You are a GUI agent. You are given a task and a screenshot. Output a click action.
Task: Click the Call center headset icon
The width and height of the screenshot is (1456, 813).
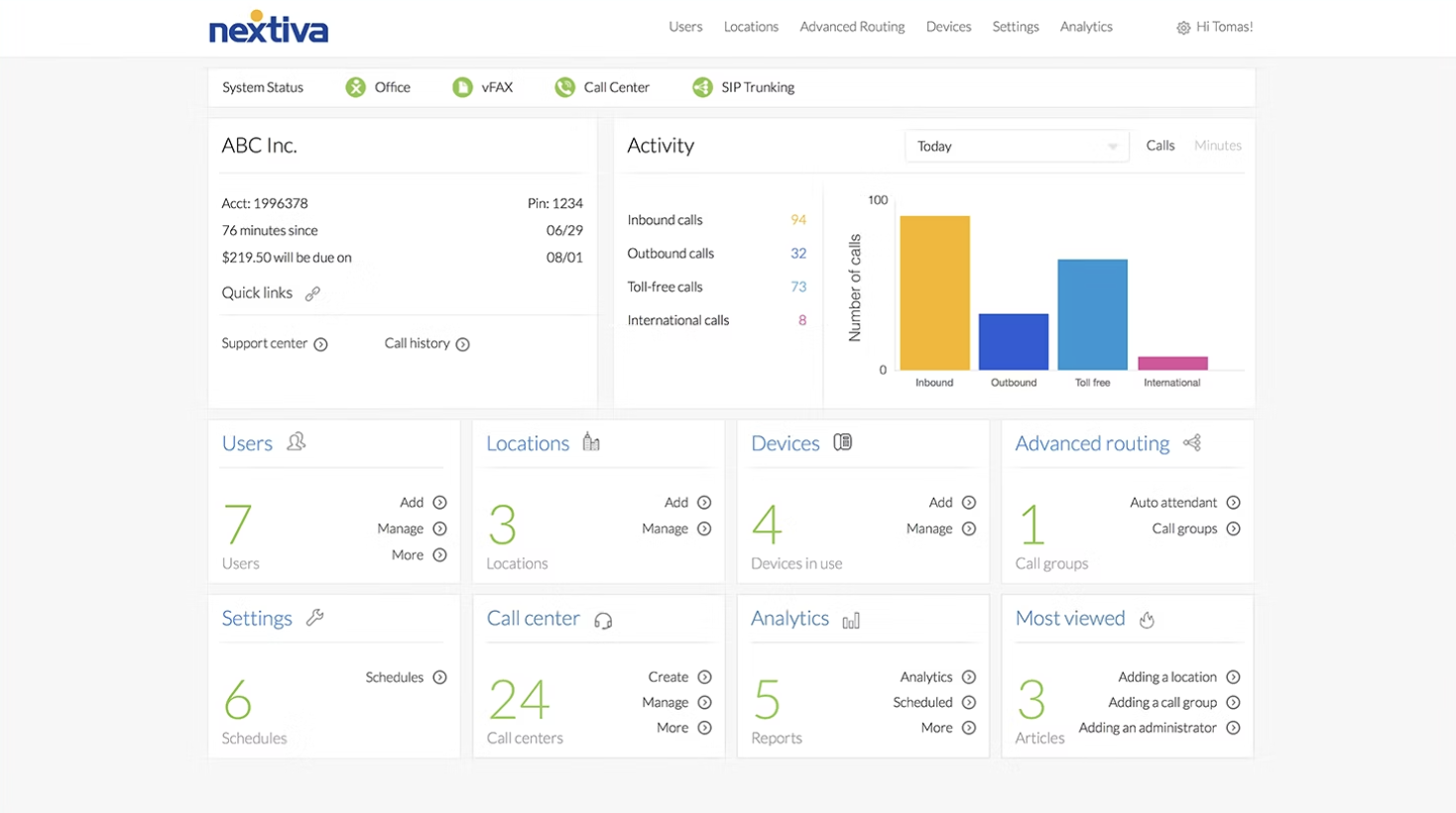click(603, 619)
